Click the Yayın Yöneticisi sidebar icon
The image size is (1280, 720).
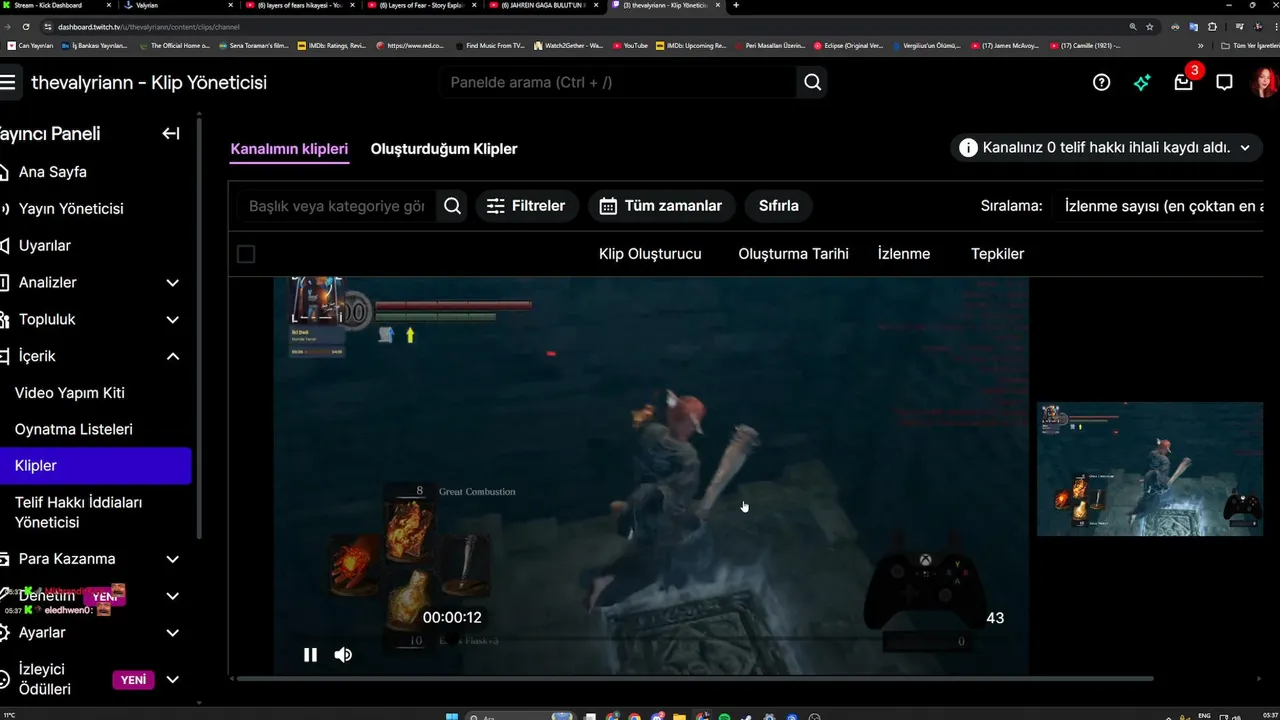4,209
